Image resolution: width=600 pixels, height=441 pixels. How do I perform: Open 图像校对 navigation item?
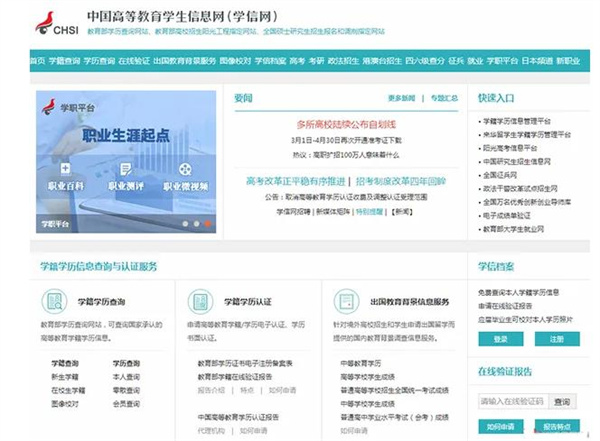pyautogui.click(x=235, y=61)
